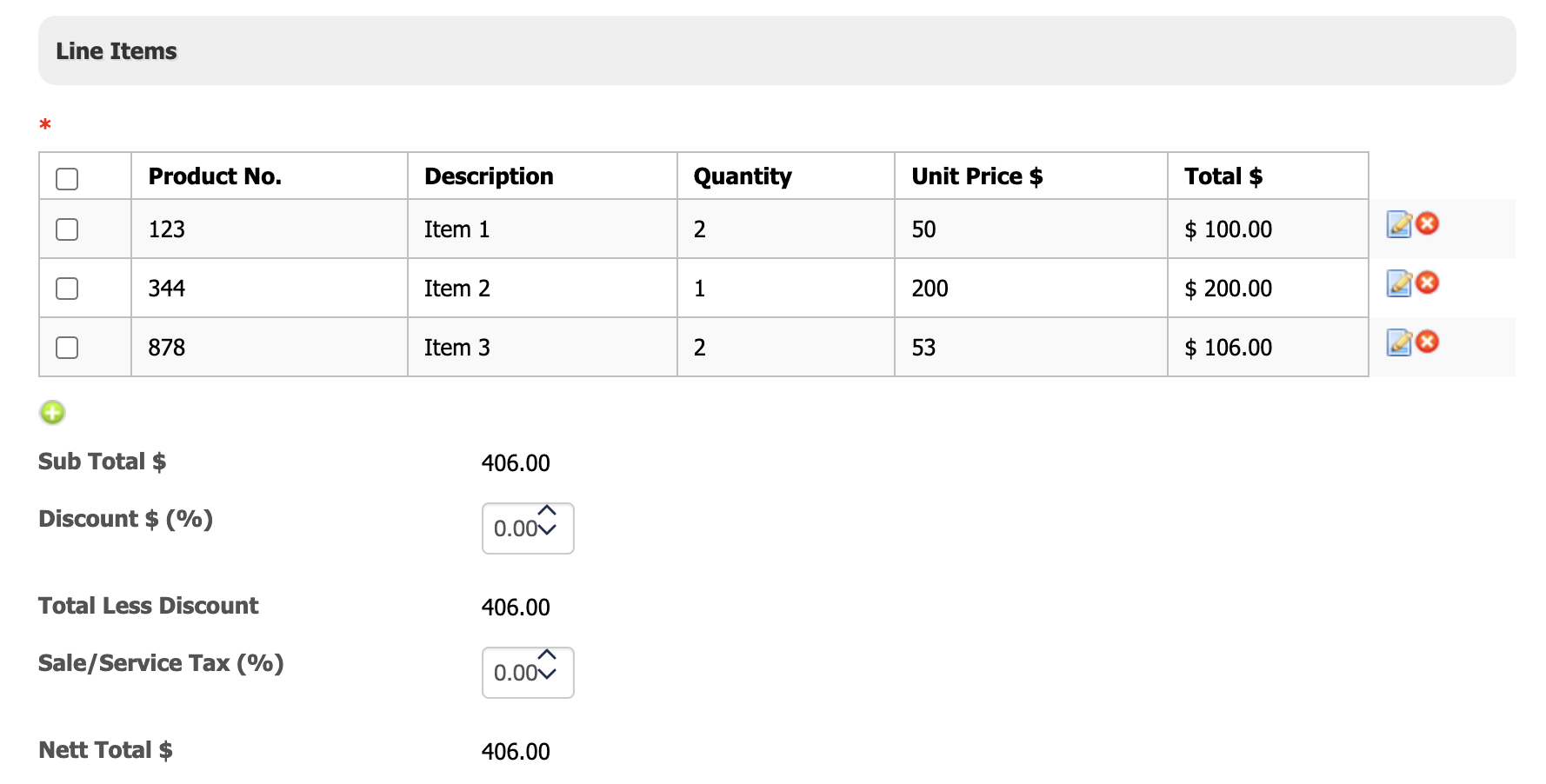Delete the Item 3 line row
This screenshot has height=784, width=1546.
(1427, 342)
